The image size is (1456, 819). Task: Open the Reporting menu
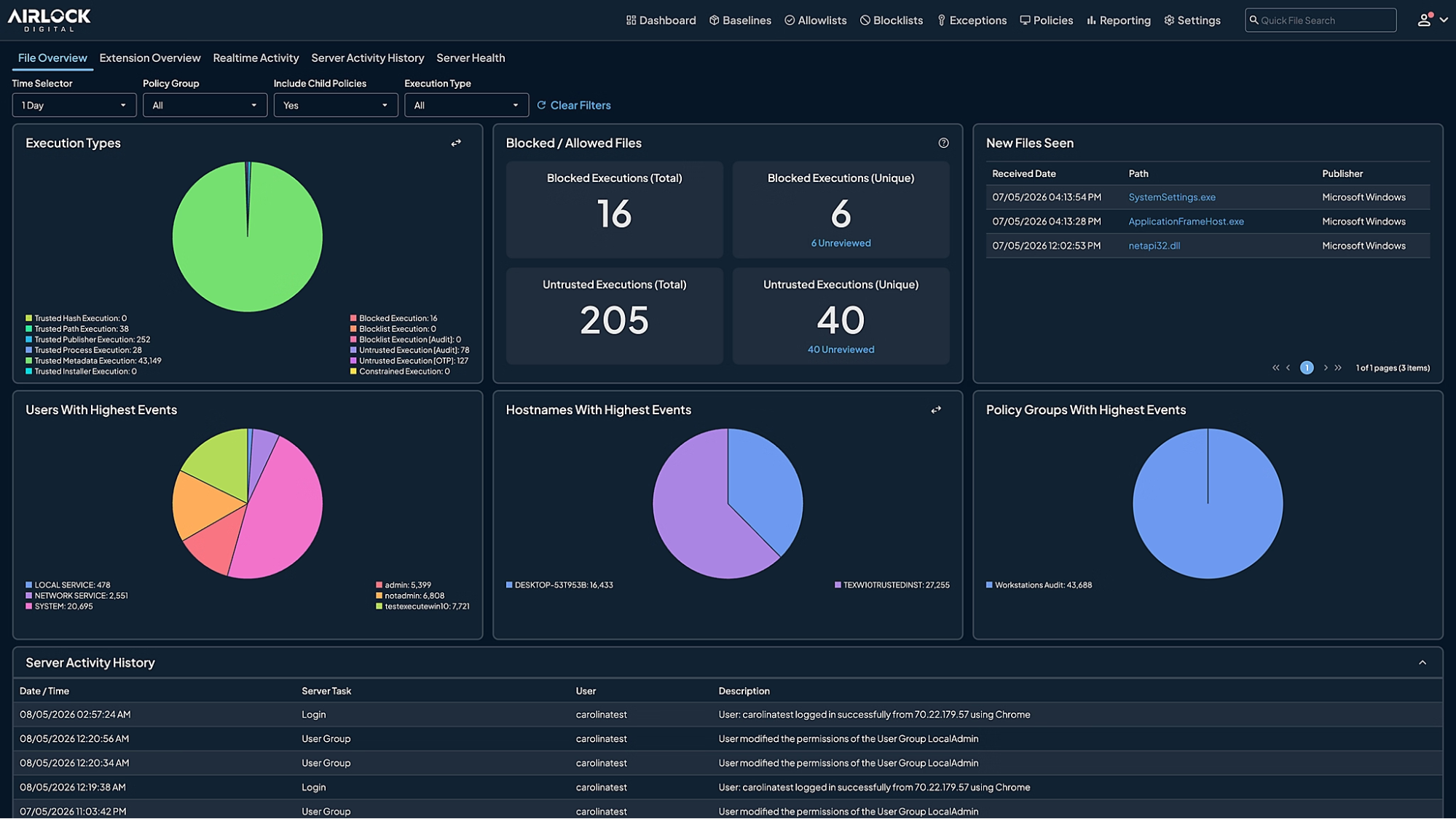pos(1118,20)
